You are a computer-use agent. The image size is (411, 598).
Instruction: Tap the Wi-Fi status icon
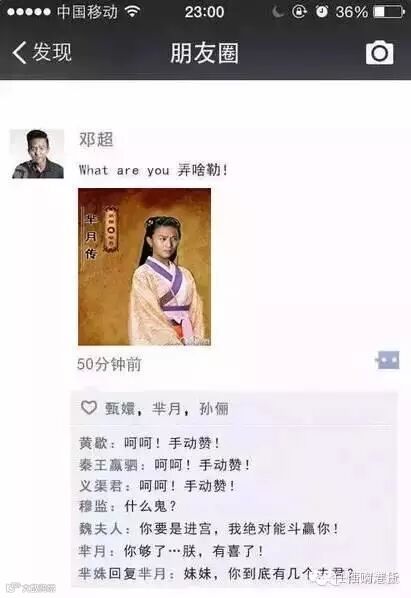132,12
